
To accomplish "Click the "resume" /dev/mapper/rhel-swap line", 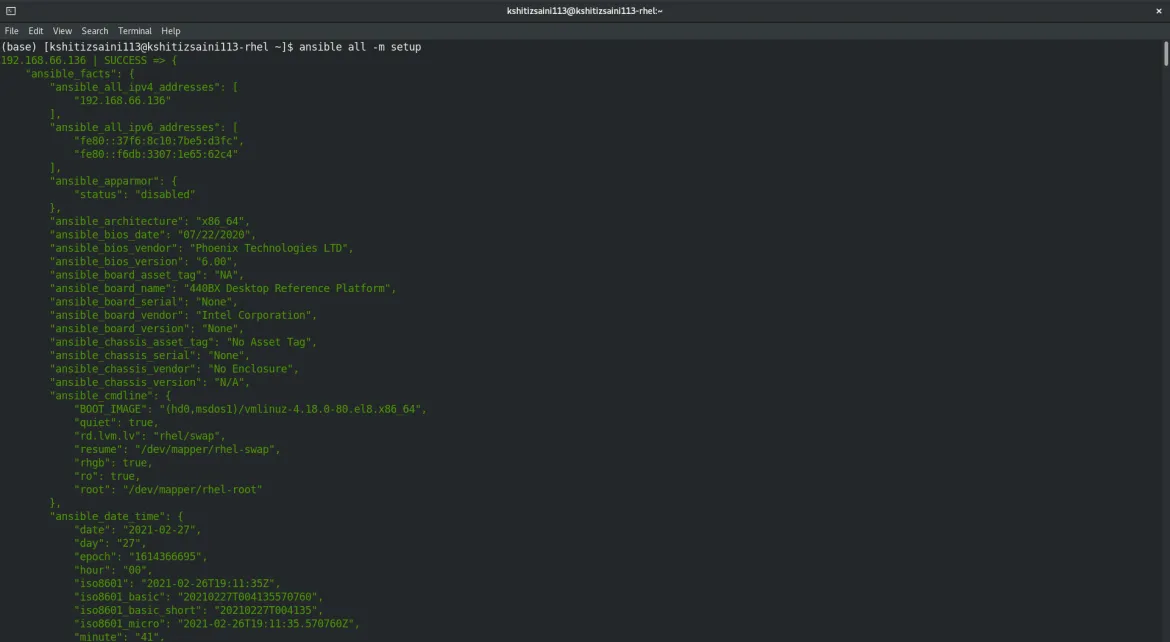I will [x=178, y=449].
